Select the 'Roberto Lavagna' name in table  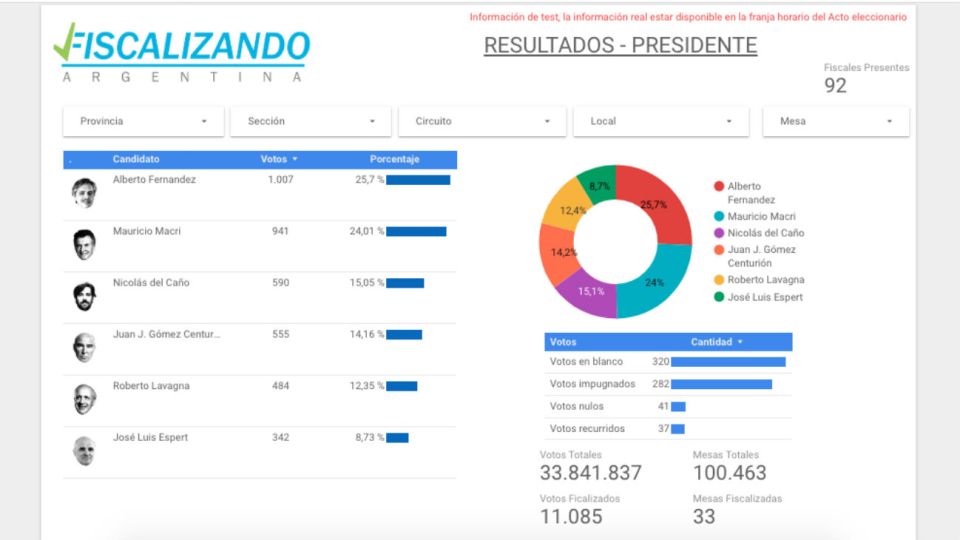(x=151, y=386)
